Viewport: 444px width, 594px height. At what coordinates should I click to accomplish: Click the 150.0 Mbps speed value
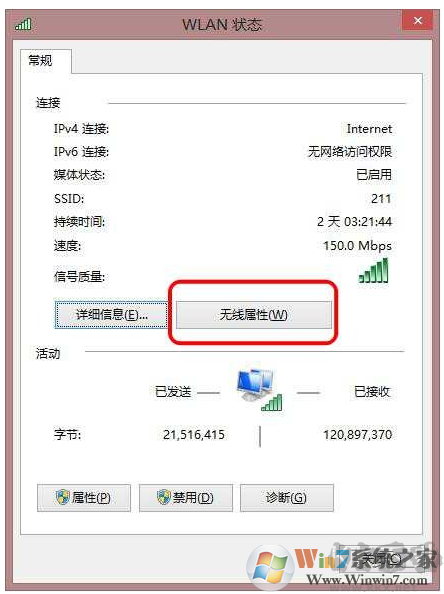[357, 245]
